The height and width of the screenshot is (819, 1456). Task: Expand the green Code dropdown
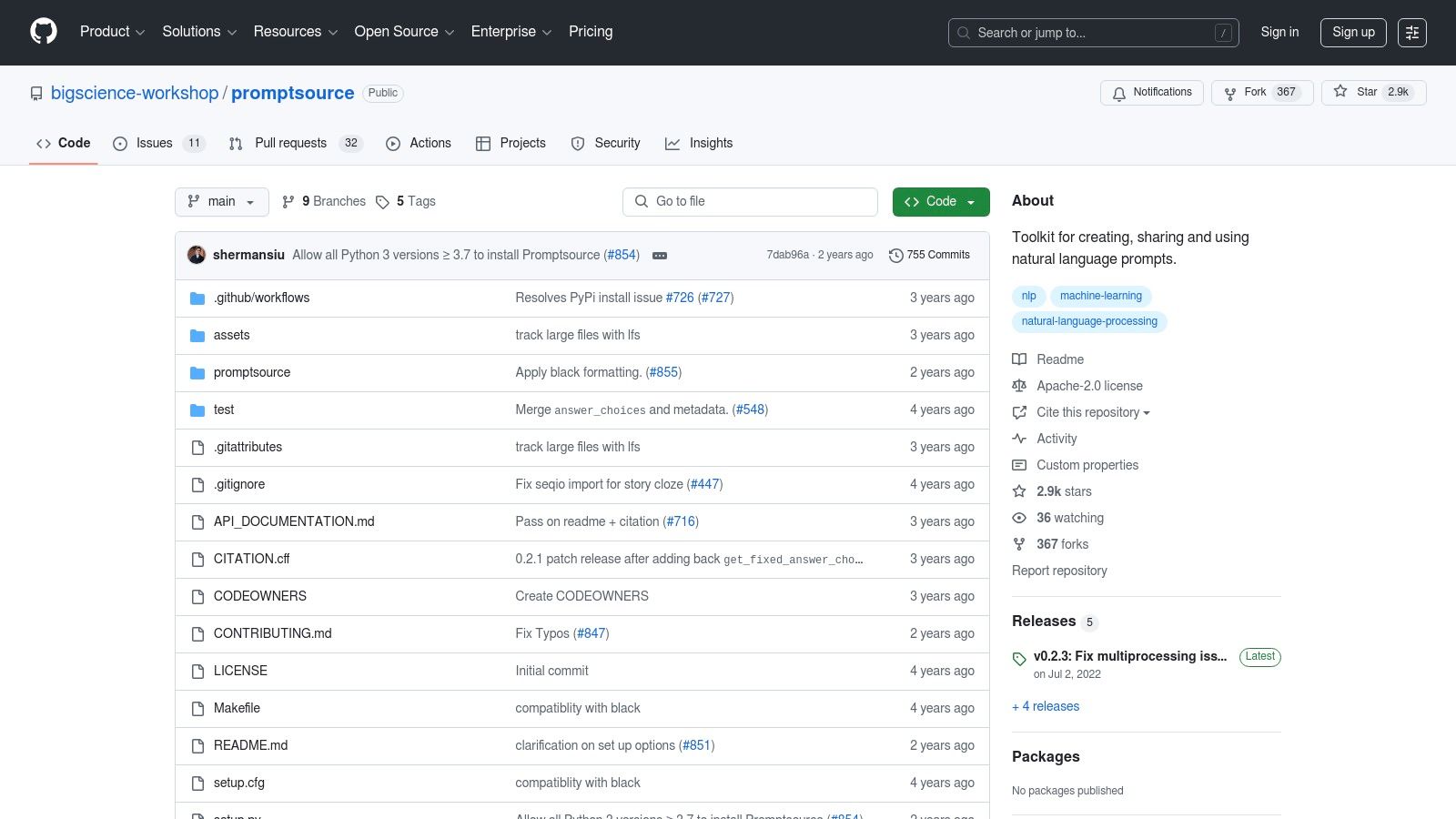click(941, 202)
